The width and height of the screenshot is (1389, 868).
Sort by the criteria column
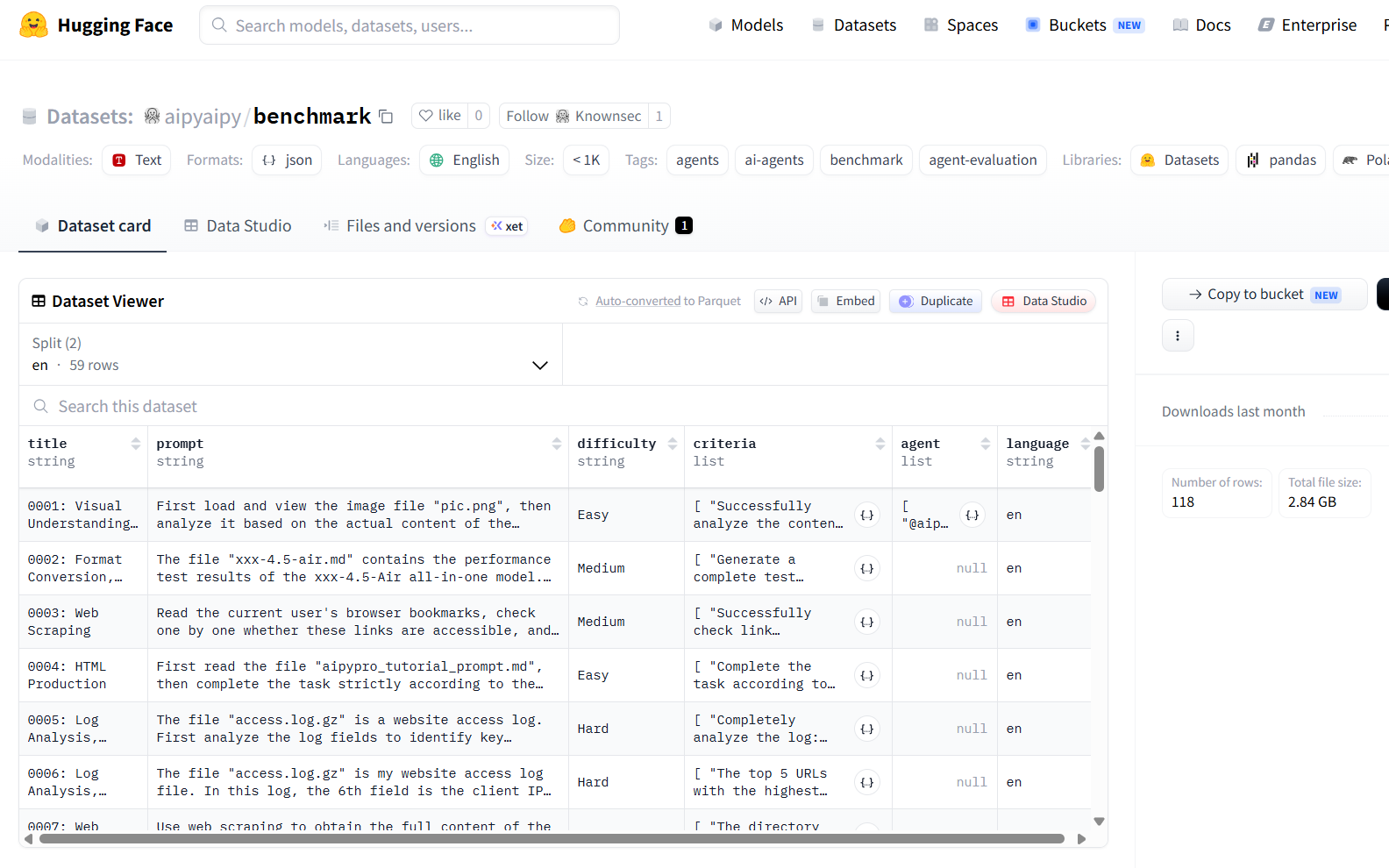pyautogui.click(x=880, y=444)
